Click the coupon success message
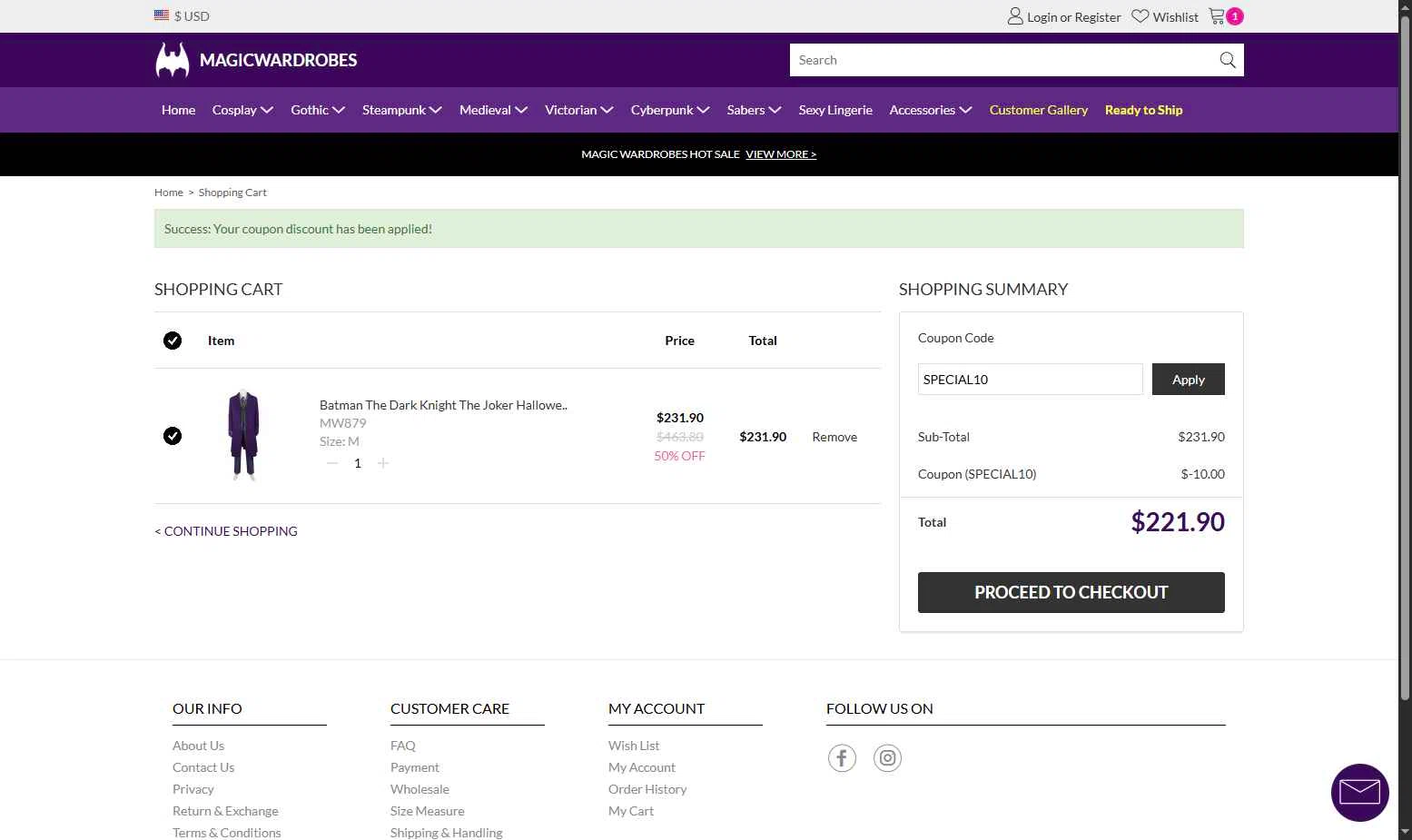 (699, 229)
